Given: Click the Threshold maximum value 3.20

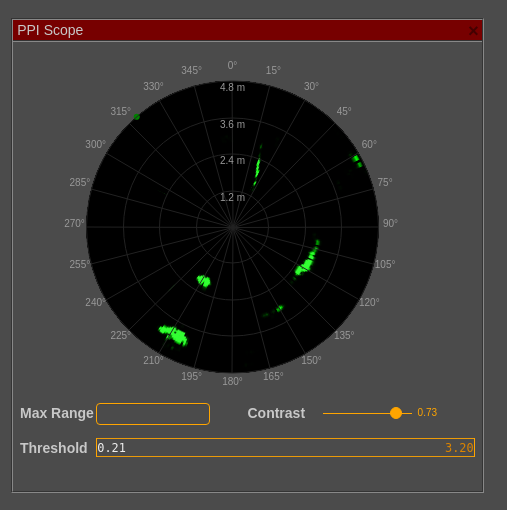Looking at the screenshot, I should (x=459, y=448).
